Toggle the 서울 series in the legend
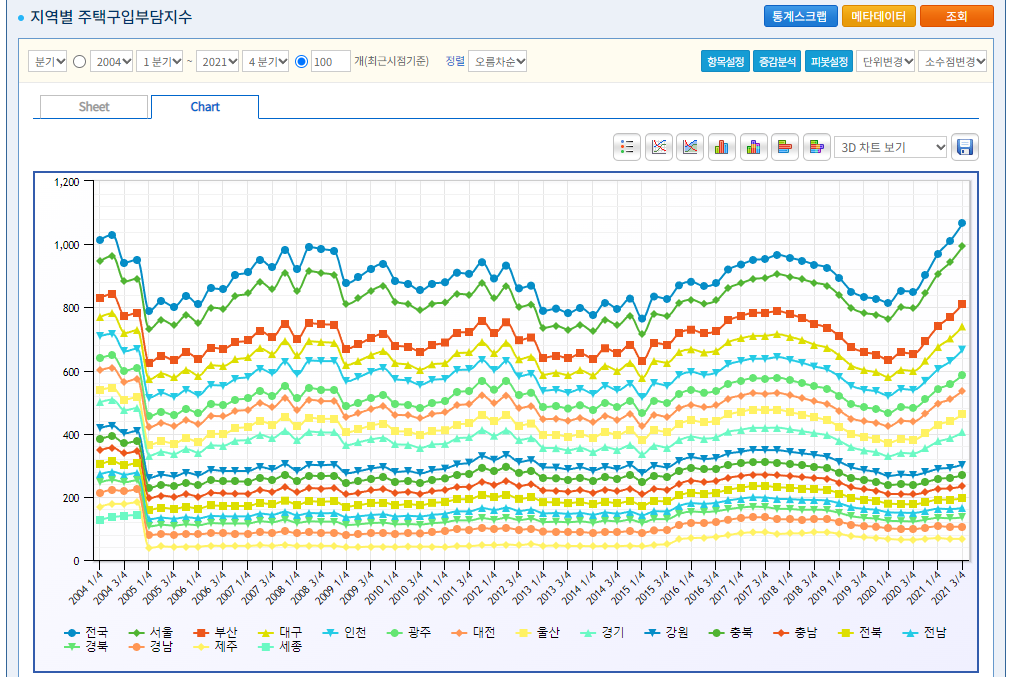Image resolution: width=1024 pixels, height=677 pixels. click(x=151, y=633)
